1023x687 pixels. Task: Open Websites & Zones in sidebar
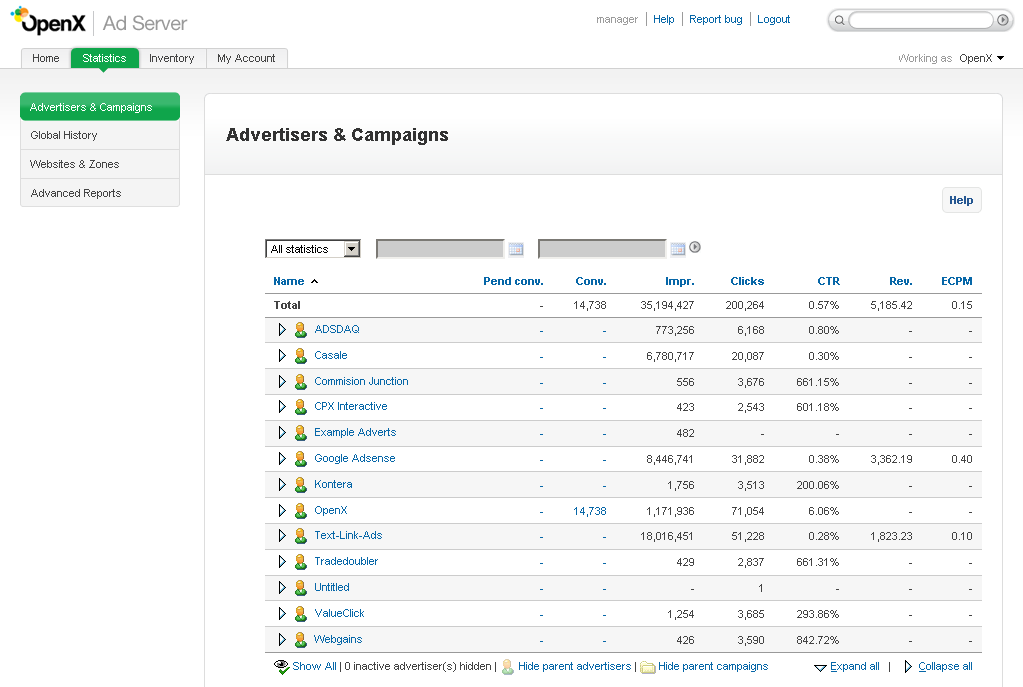pos(75,164)
